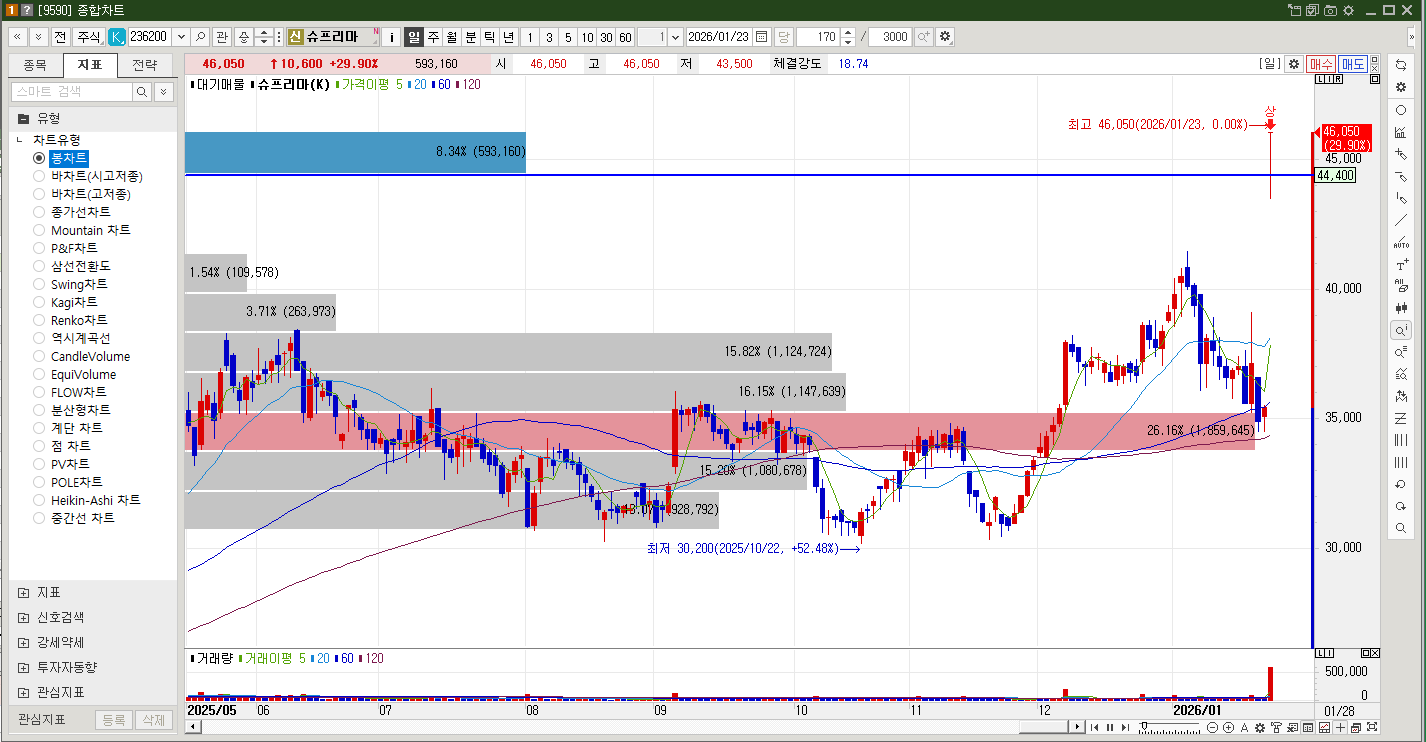The image size is (1426, 742).
Task: Click the undo arrow in right toolbar
Action: pos(1401,484)
